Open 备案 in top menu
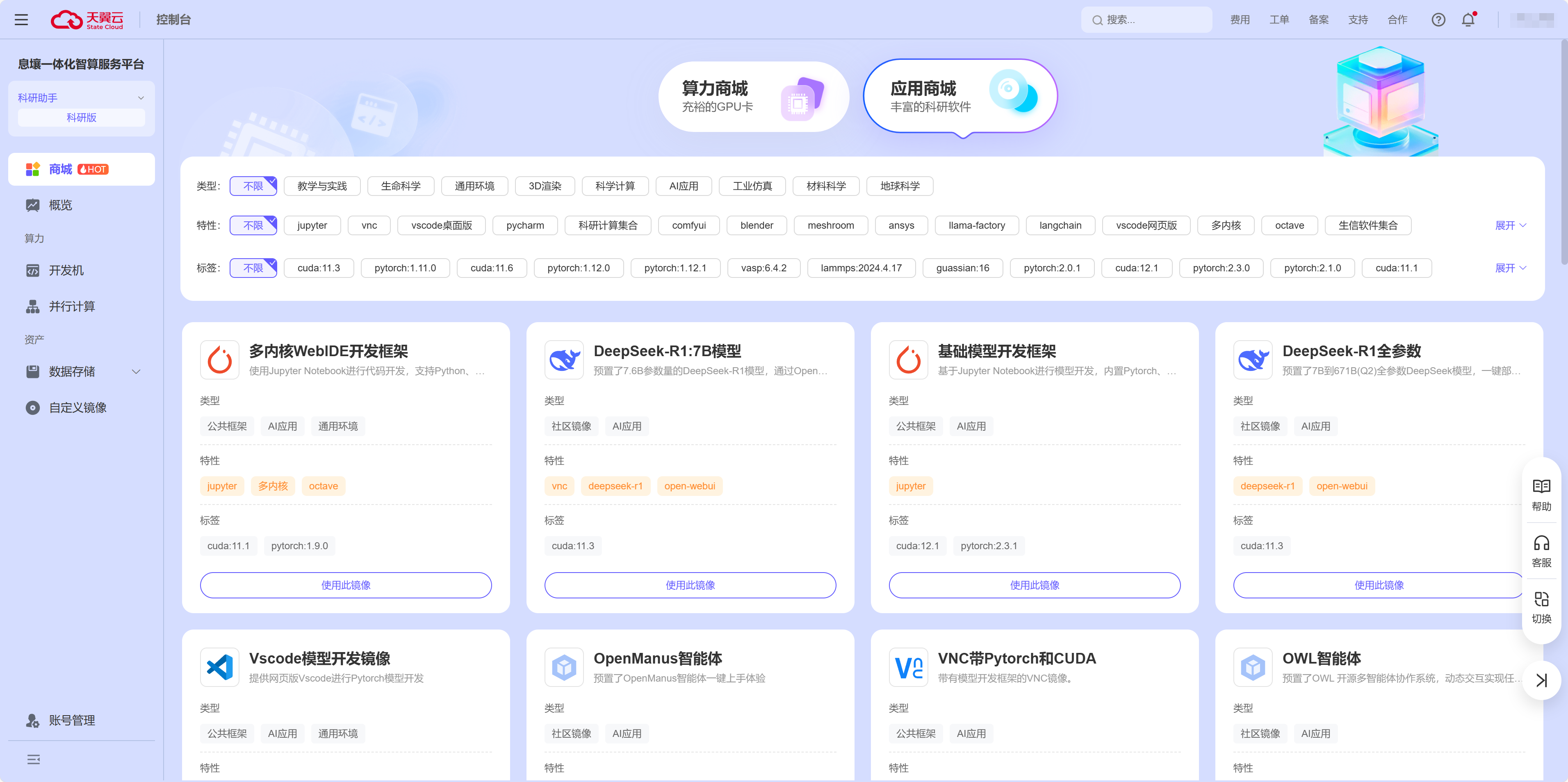1568x782 pixels. [1319, 20]
